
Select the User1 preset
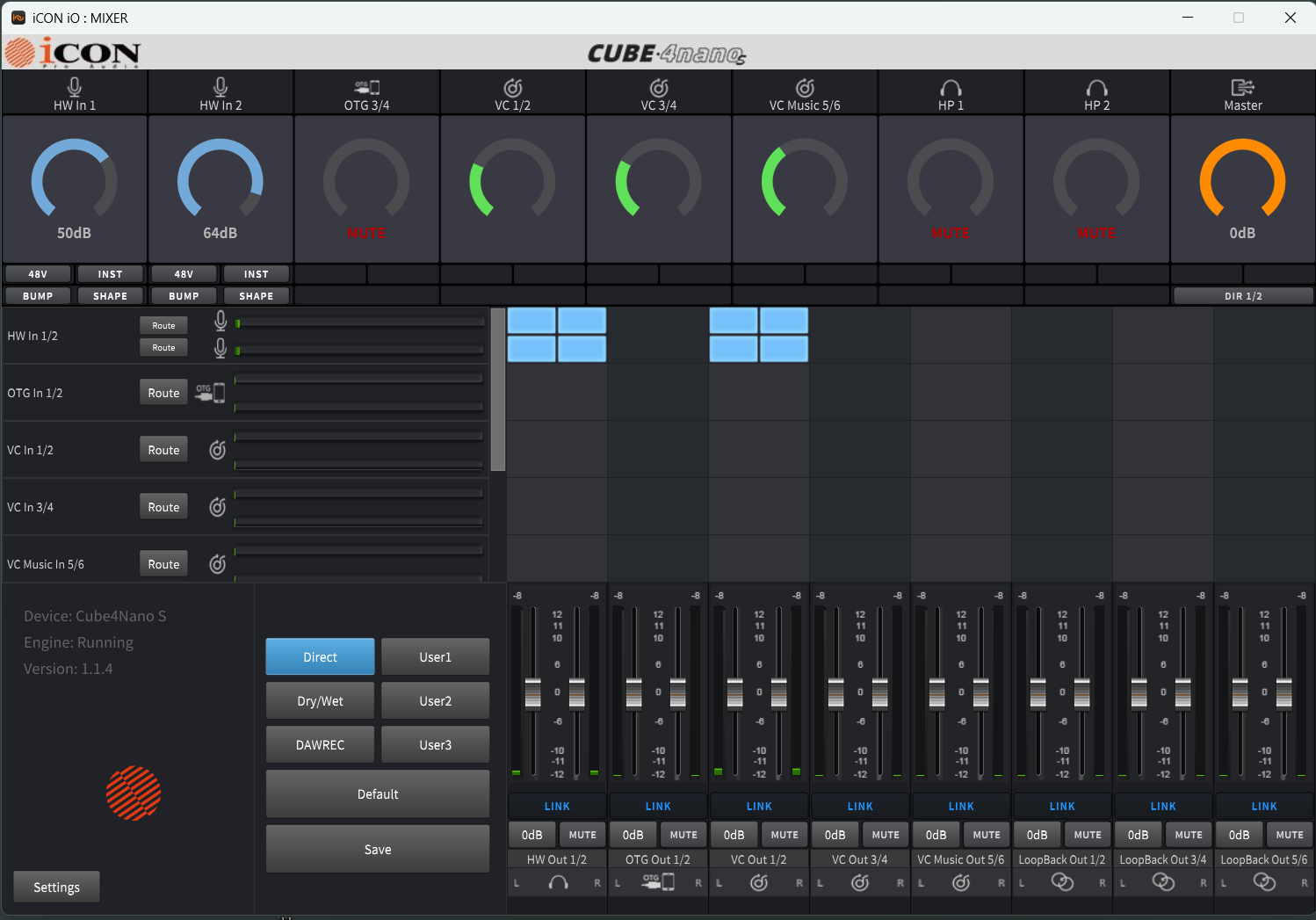[435, 657]
